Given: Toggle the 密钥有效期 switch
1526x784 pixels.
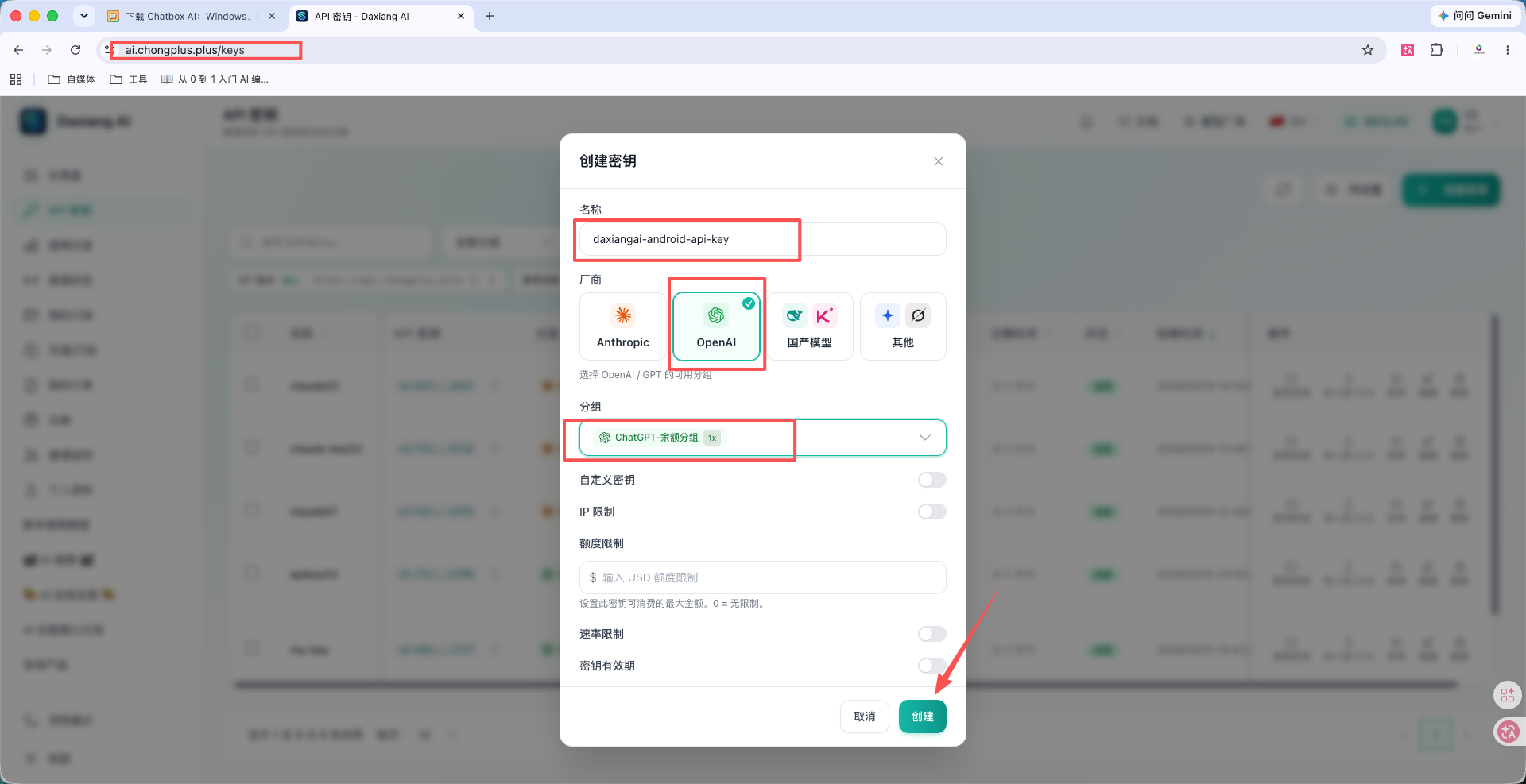Looking at the screenshot, I should (931, 666).
